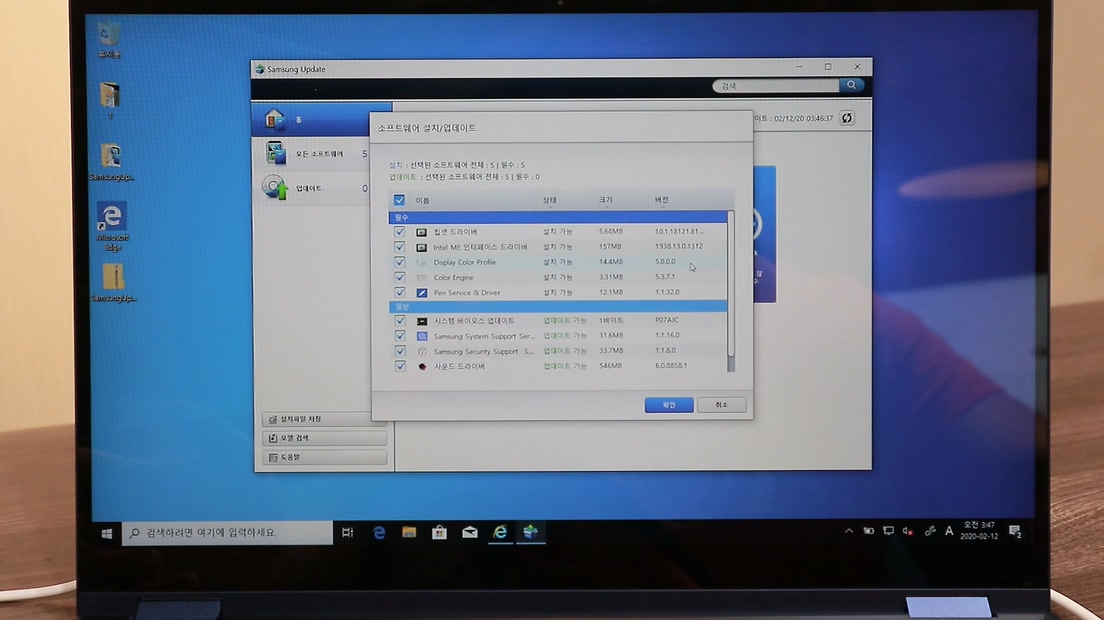Image resolution: width=1104 pixels, height=620 pixels.
Task: Click the taskbar search box
Action: 227,533
